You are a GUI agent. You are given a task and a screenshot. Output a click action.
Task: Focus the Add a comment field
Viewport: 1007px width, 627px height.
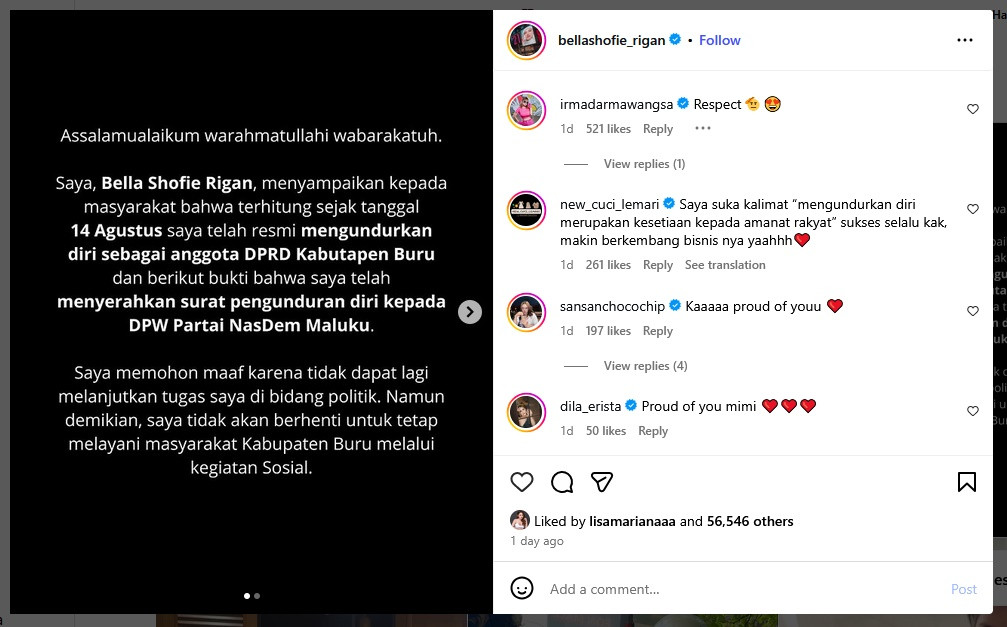point(745,589)
